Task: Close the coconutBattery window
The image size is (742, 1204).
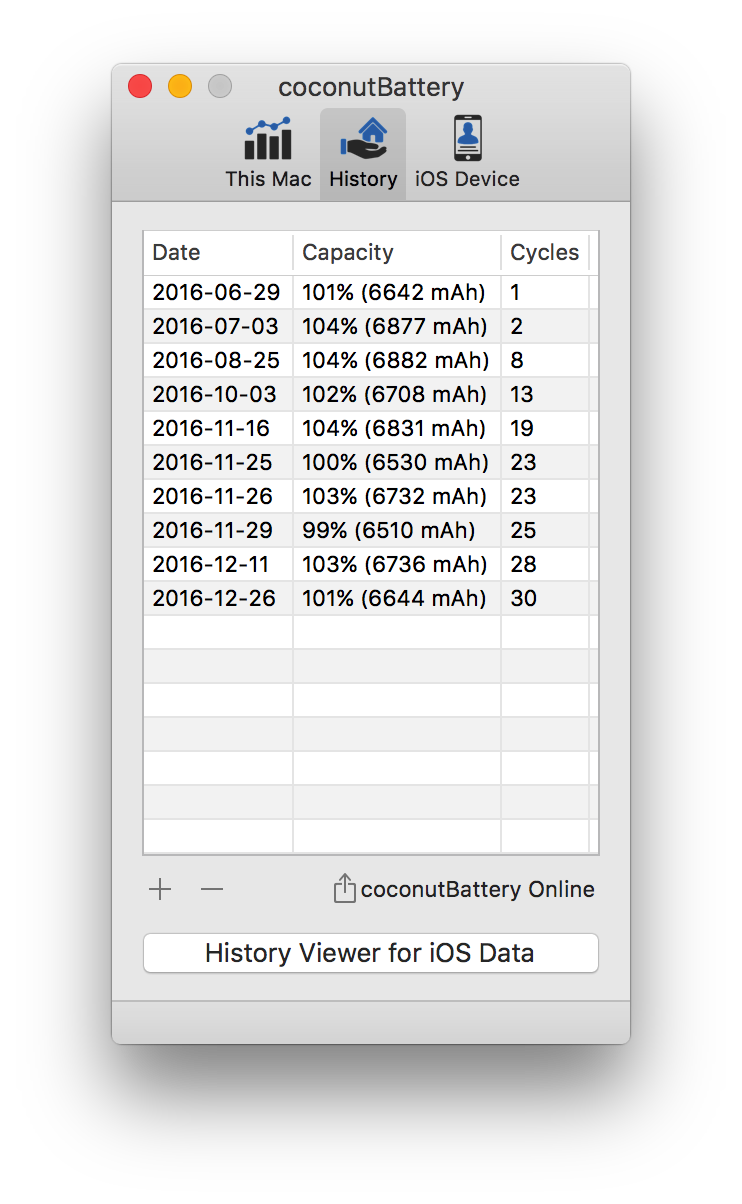Action: pos(140,87)
